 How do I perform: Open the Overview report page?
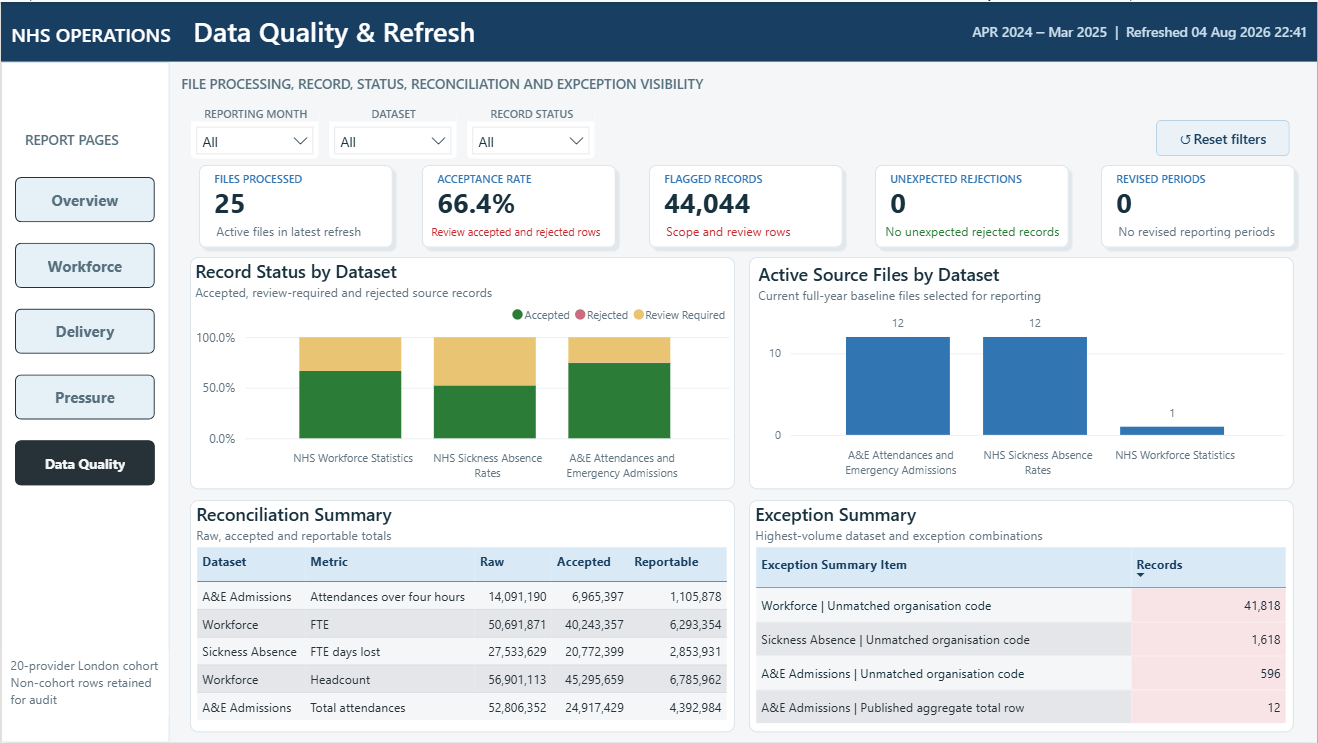tap(85, 200)
